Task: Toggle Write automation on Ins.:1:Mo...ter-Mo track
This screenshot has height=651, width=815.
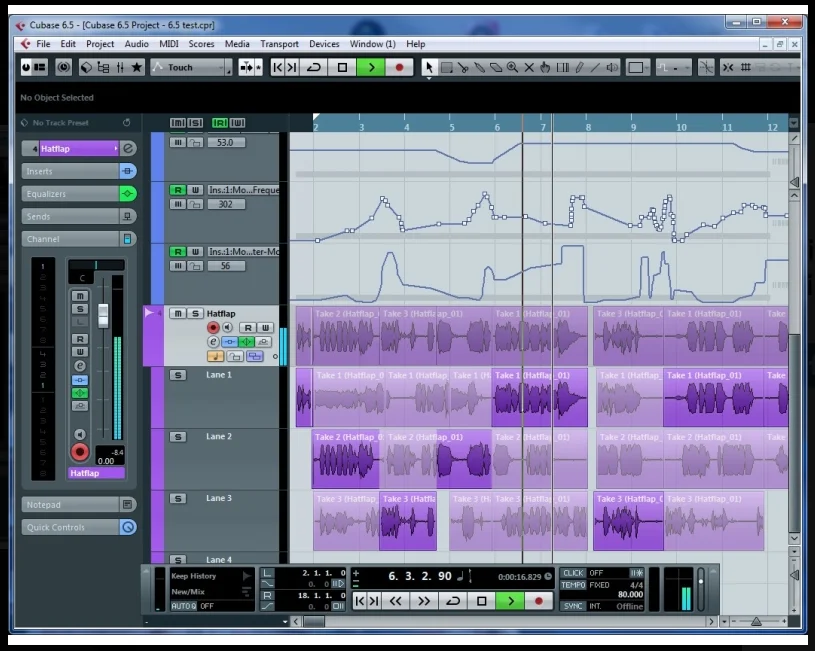Action: coord(195,252)
